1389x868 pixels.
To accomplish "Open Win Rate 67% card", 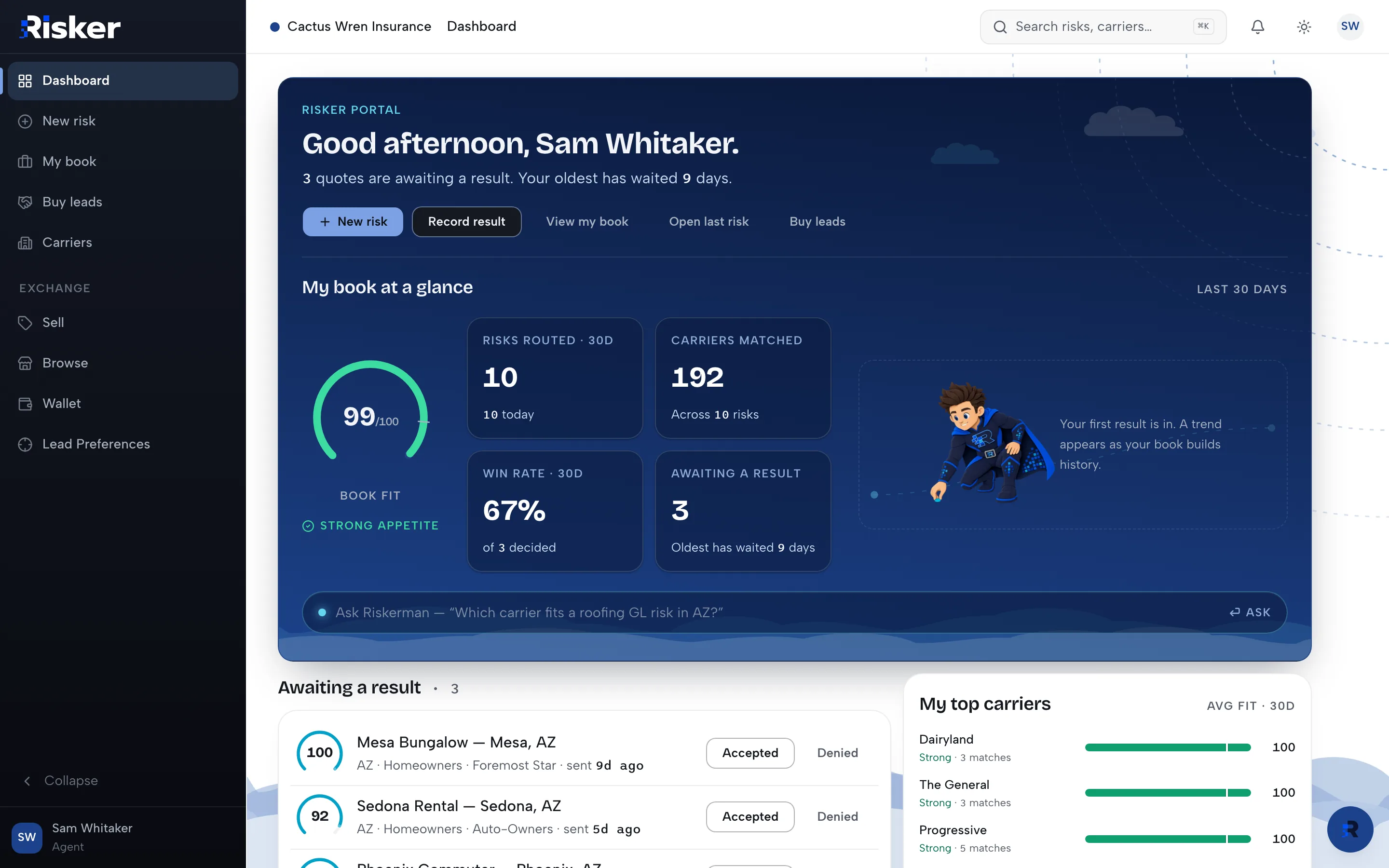I will (555, 511).
